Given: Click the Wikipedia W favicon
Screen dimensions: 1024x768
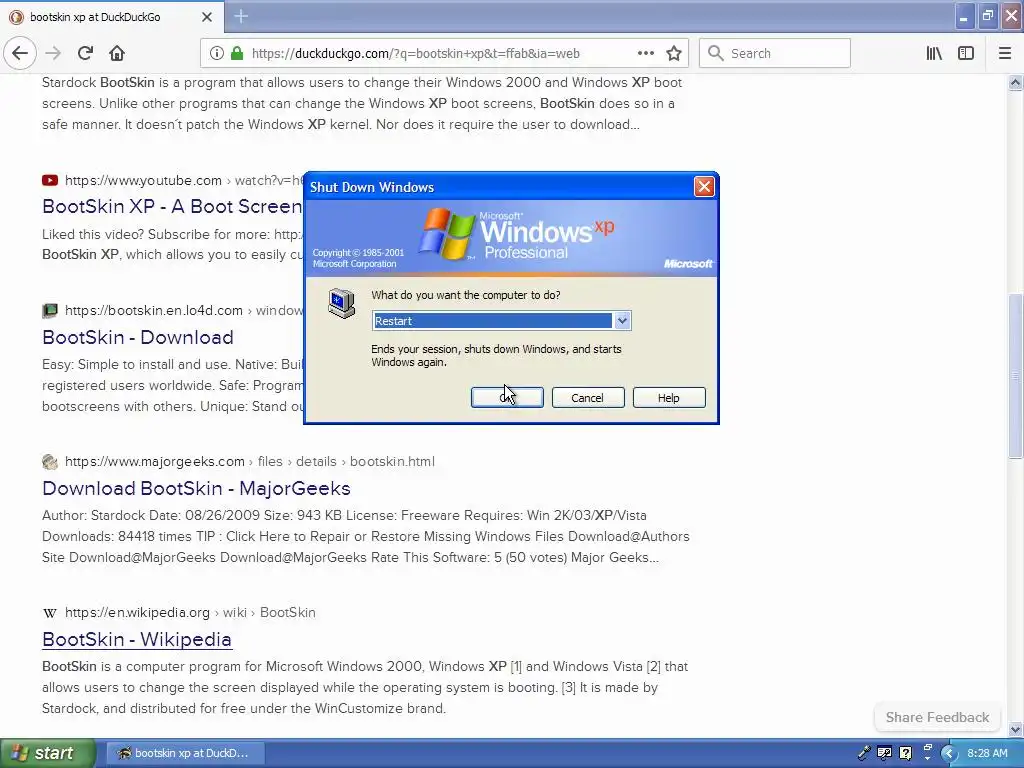Looking at the screenshot, I should click(x=50, y=613).
